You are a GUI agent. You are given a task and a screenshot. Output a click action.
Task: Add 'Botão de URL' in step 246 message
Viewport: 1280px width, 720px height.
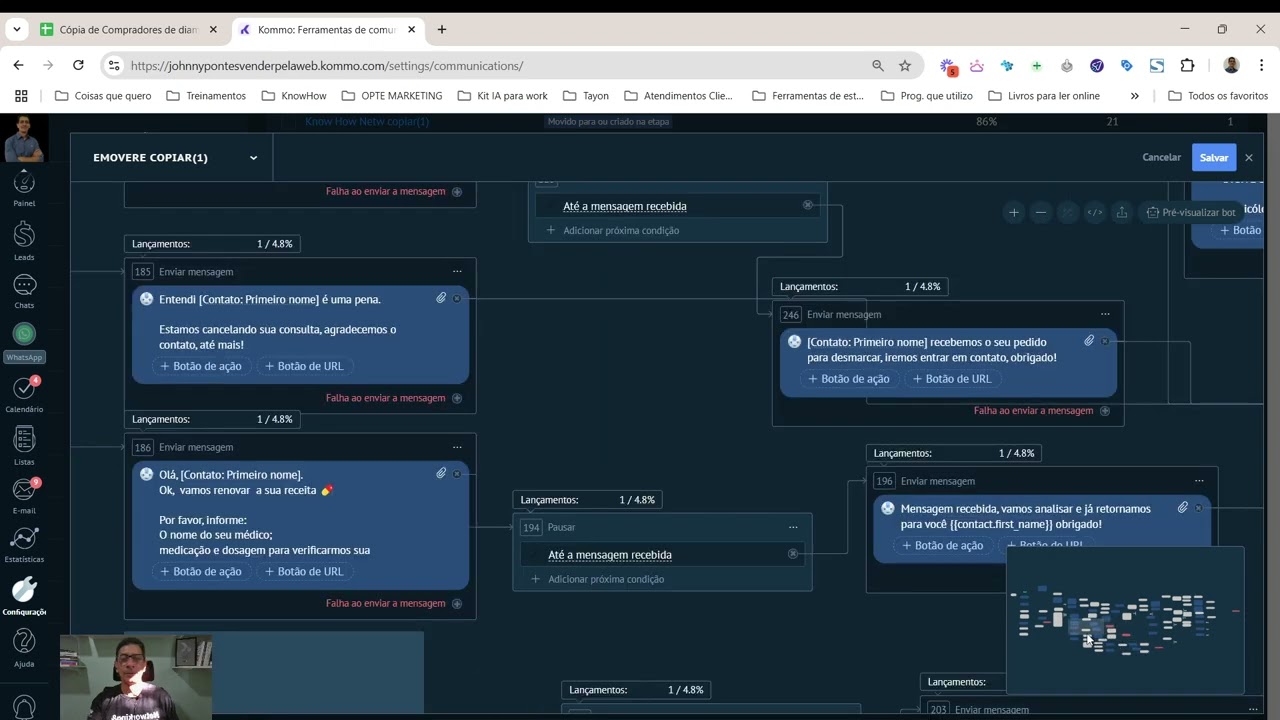pos(952,379)
